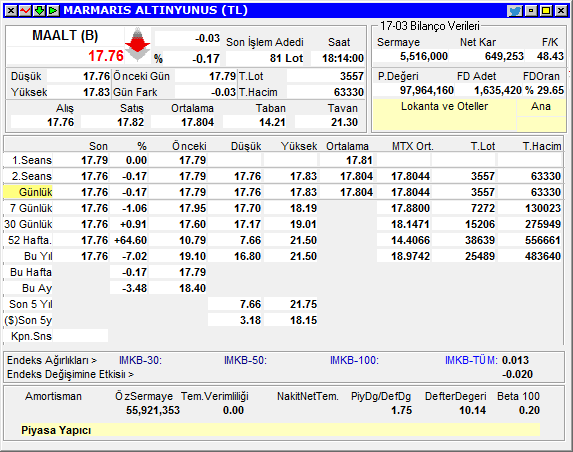Select the Bu Yıl row label

click(38, 256)
